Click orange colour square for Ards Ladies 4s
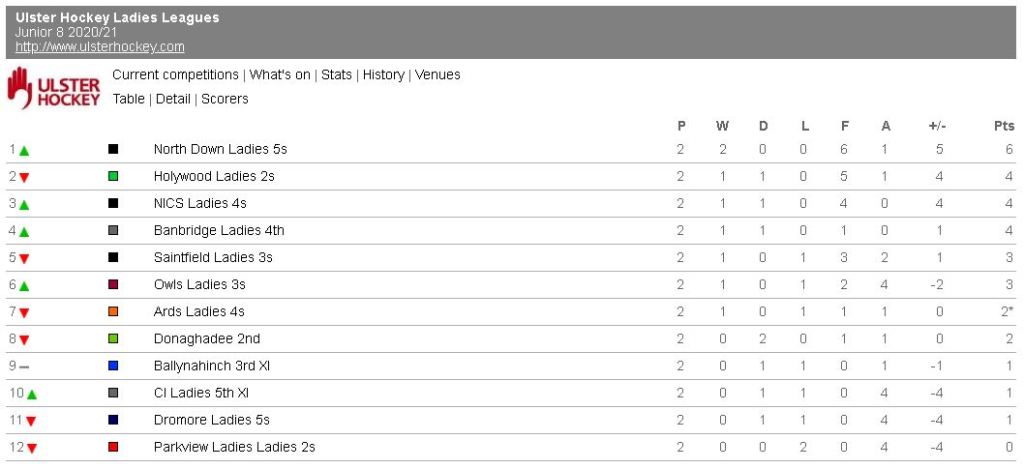Image resolution: width=1024 pixels, height=469 pixels. [x=113, y=311]
